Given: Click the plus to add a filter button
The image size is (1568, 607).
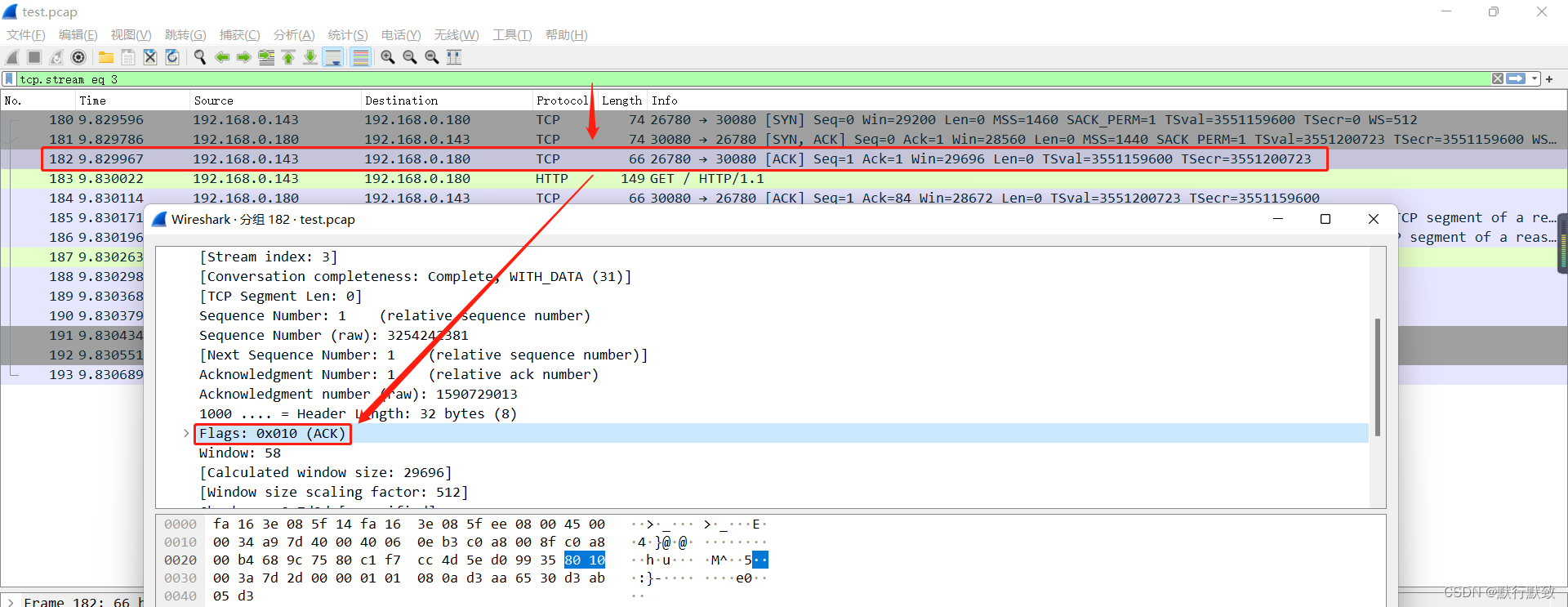Looking at the screenshot, I should 1549,79.
